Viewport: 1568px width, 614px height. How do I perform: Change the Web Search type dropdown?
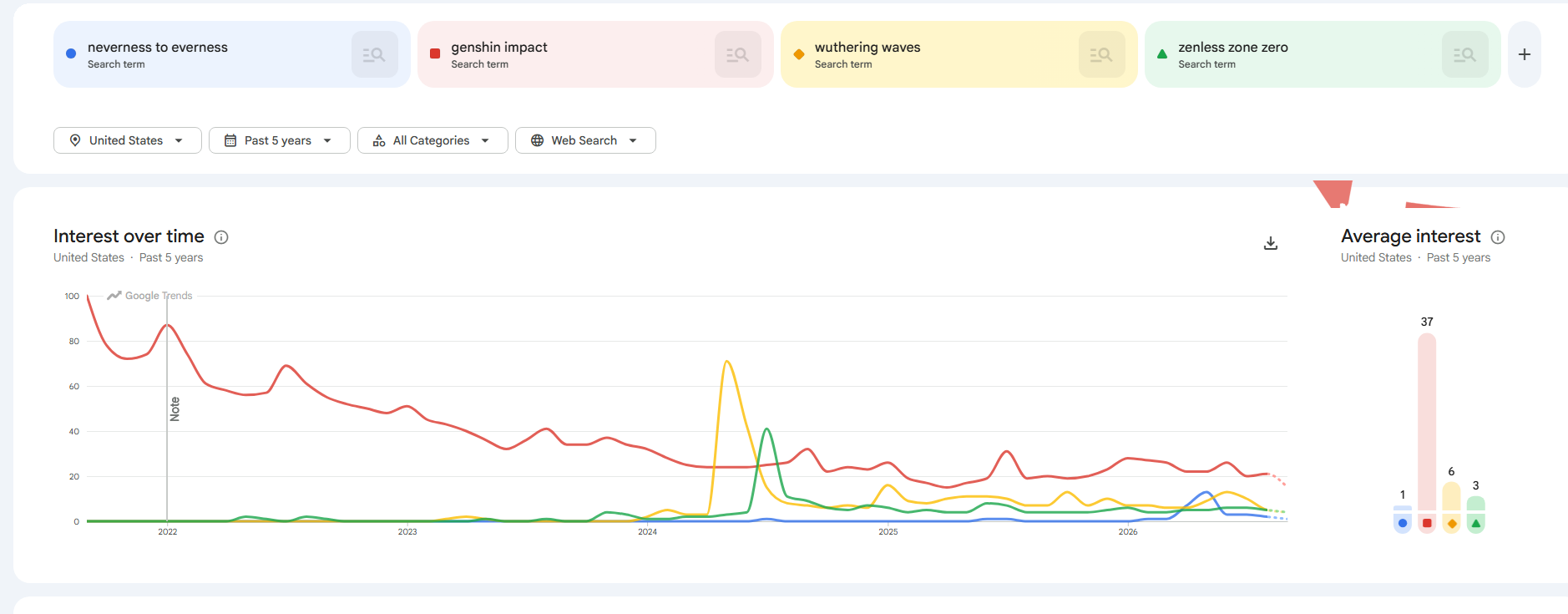pos(585,140)
